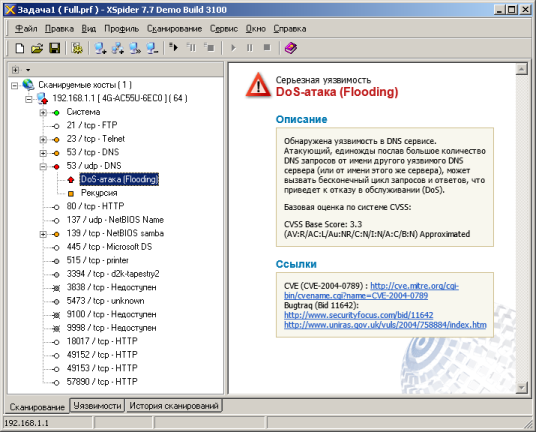Create a new task file
Screen dimensions: 536x432
[20, 48]
